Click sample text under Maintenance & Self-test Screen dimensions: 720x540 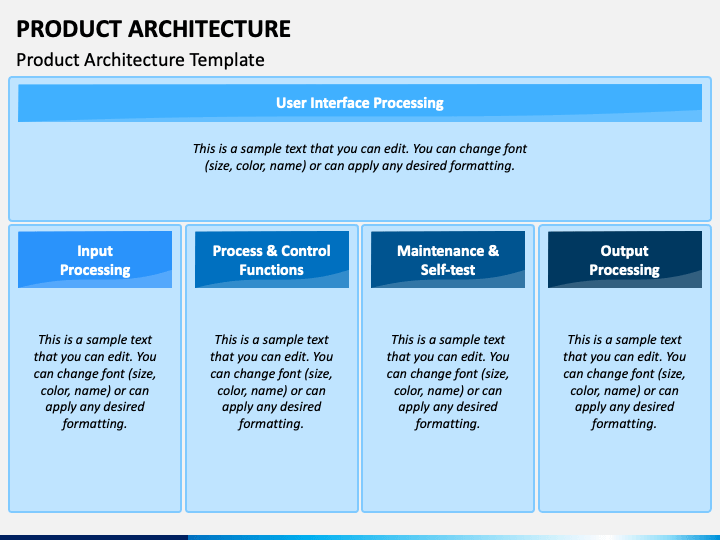(x=448, y=382)
